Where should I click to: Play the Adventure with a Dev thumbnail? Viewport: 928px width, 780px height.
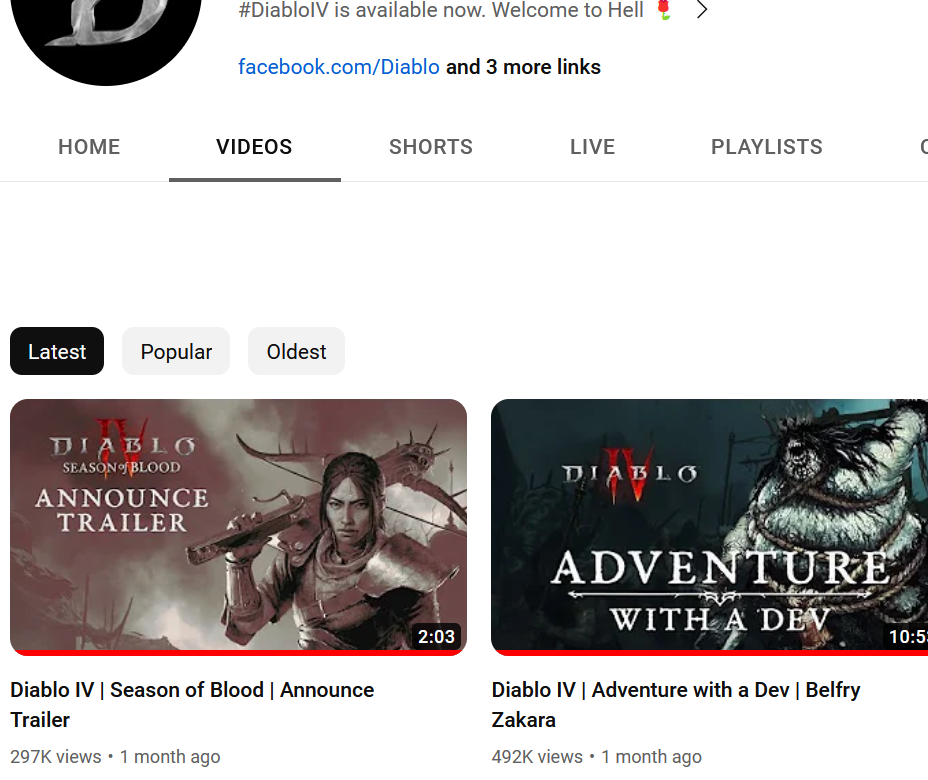[x=710, y=527]
